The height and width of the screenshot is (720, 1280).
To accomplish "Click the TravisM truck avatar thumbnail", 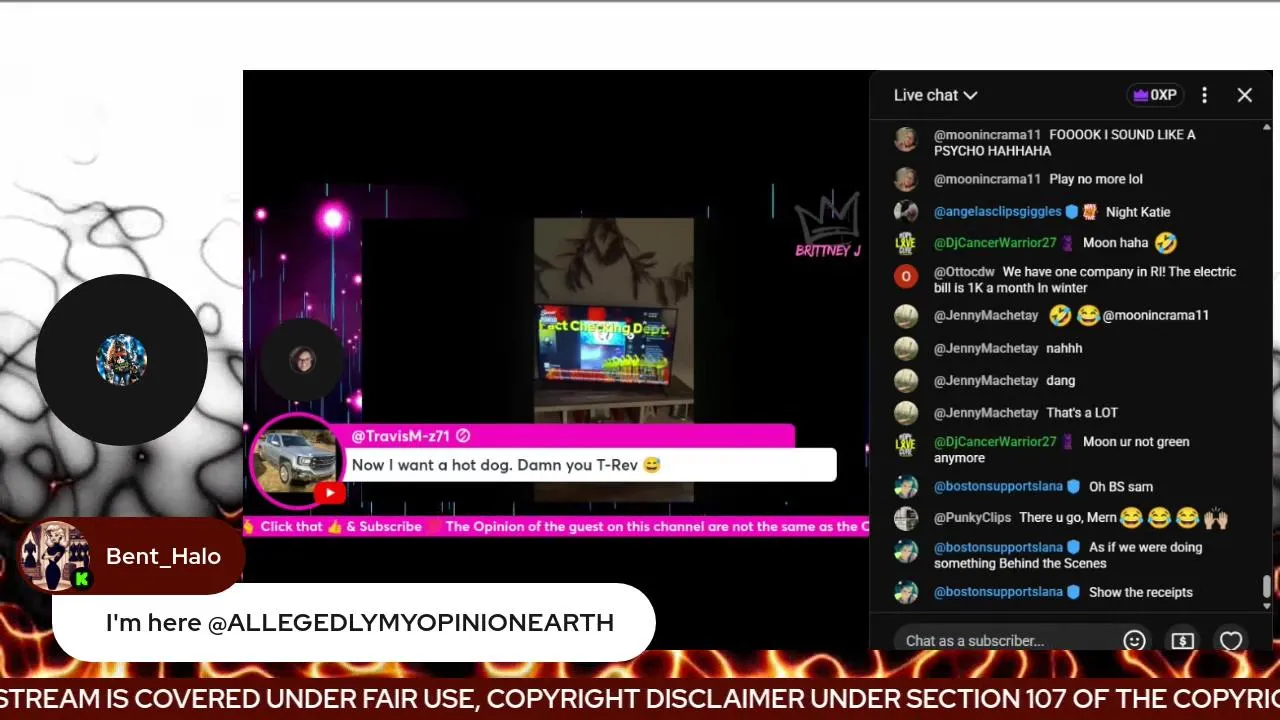I will pyautogui.click(x=295, y=461).
